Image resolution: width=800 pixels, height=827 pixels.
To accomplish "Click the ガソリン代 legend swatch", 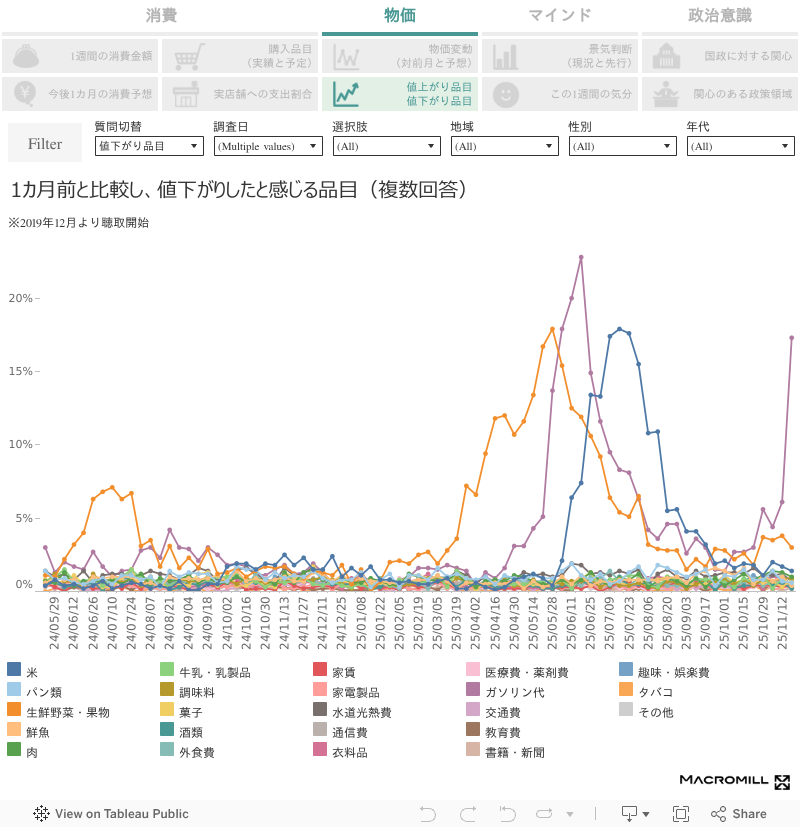I will [x=473, y=689].
